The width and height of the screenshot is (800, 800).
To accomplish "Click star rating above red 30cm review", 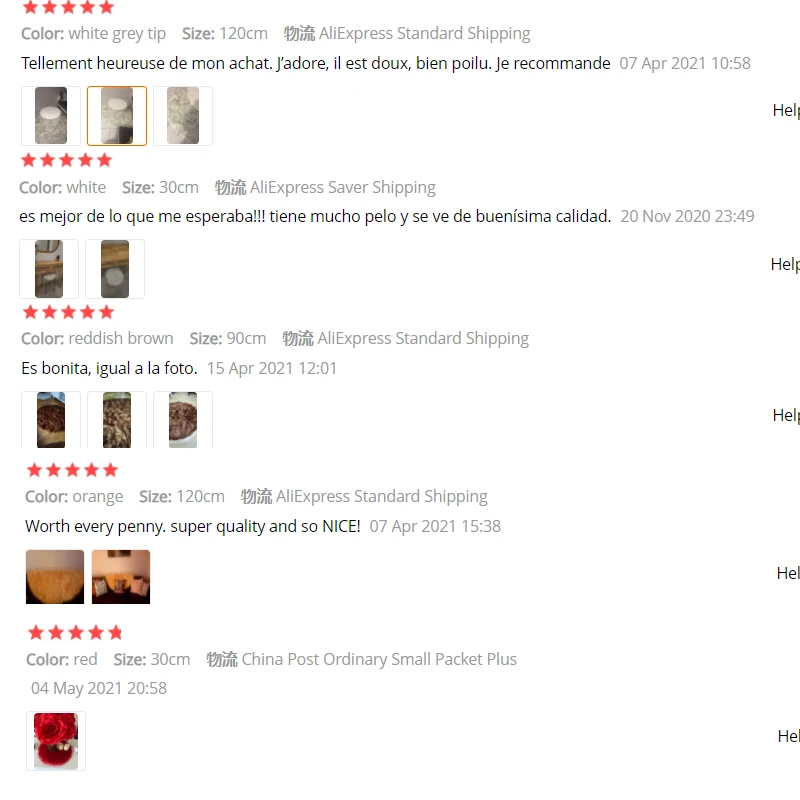I will point(76,633).
